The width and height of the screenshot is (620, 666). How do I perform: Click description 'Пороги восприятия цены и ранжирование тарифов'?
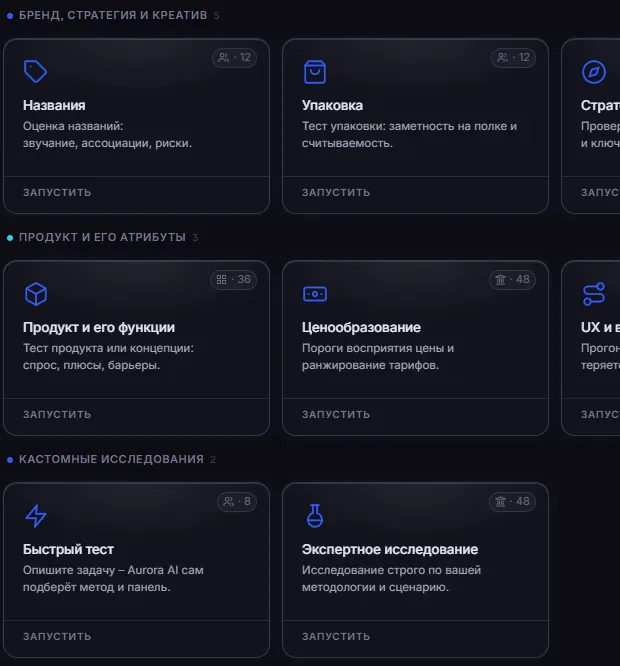(378, 357)
